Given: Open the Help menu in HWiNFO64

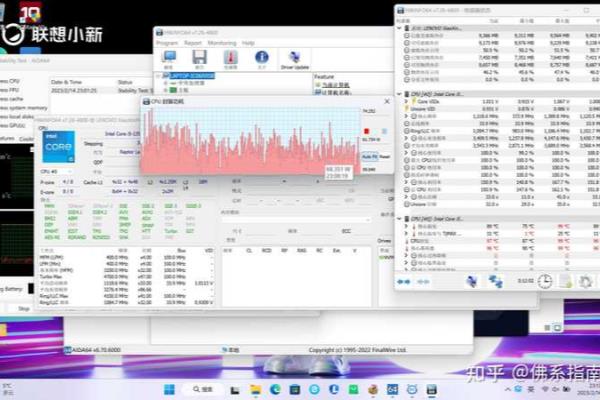Looking at the screenshot, I should click(x=248, y=43).
